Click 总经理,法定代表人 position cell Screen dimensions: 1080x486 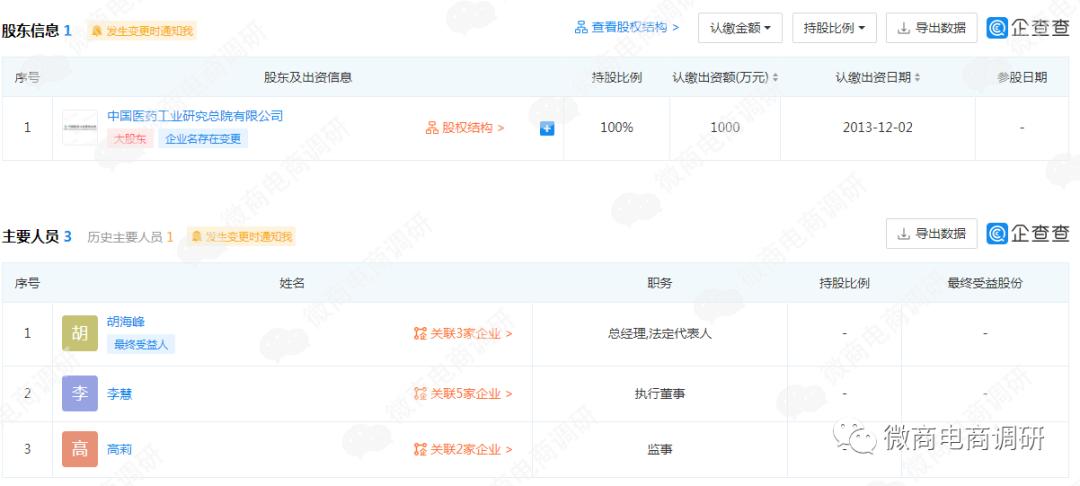pos(660,334)
